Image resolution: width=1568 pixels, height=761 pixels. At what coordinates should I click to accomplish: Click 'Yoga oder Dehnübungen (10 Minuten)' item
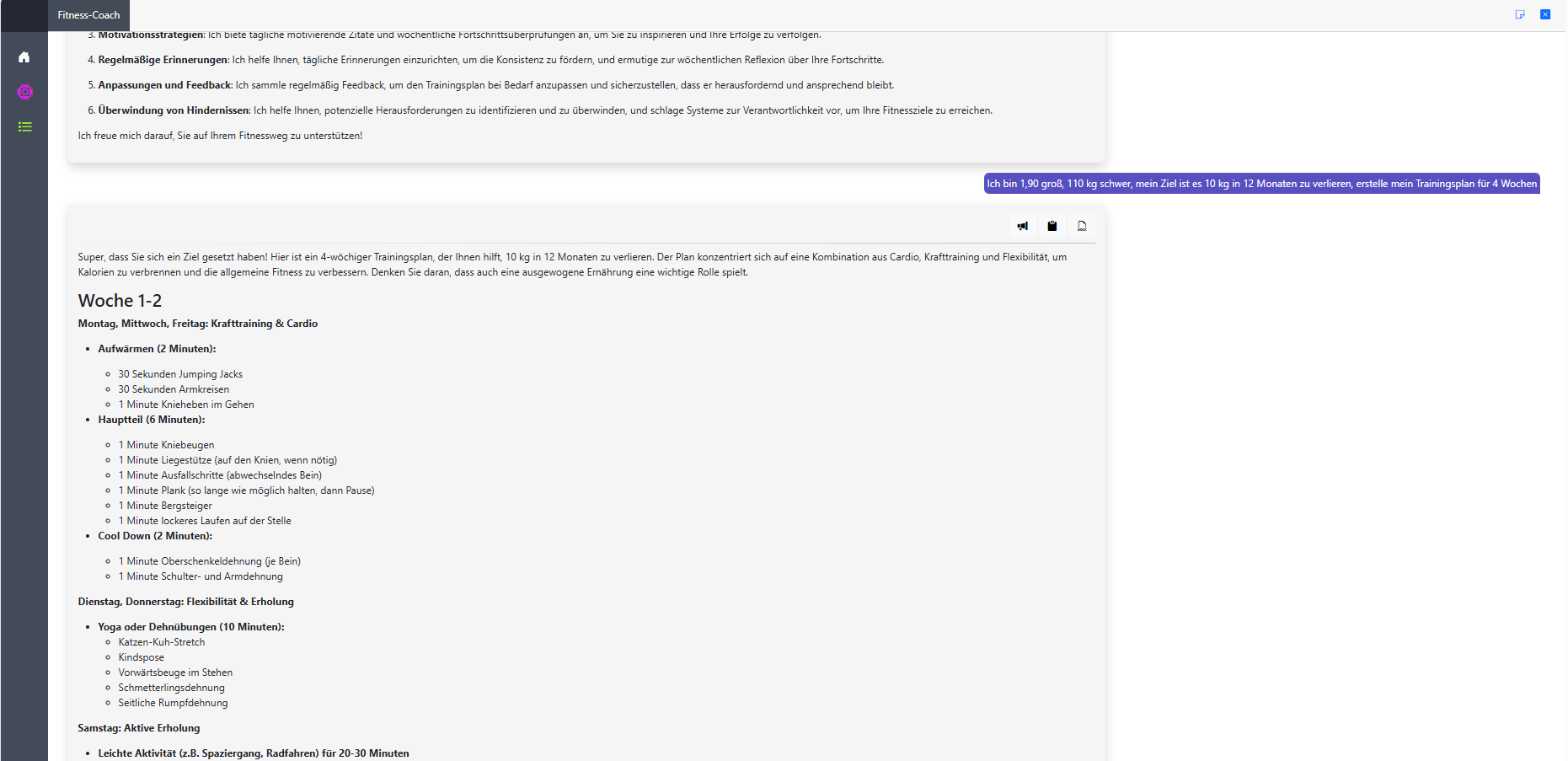(x=190, y=627)
